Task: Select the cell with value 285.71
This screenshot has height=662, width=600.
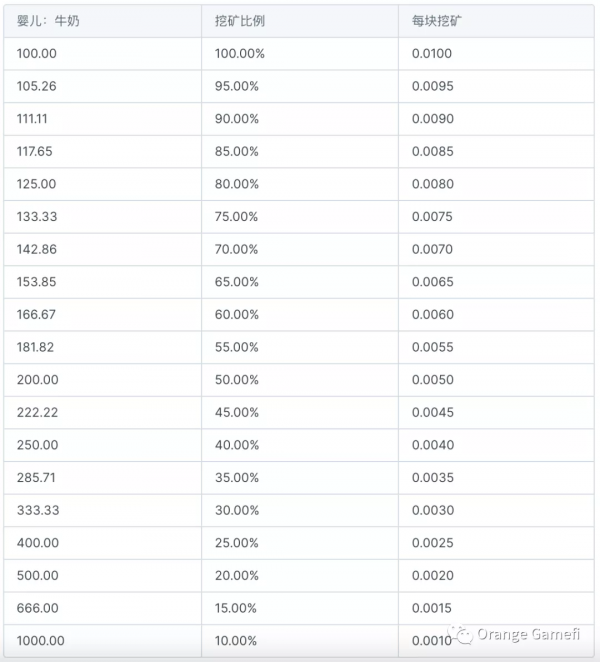Action: pyautogui.click(x=37, y=478)
